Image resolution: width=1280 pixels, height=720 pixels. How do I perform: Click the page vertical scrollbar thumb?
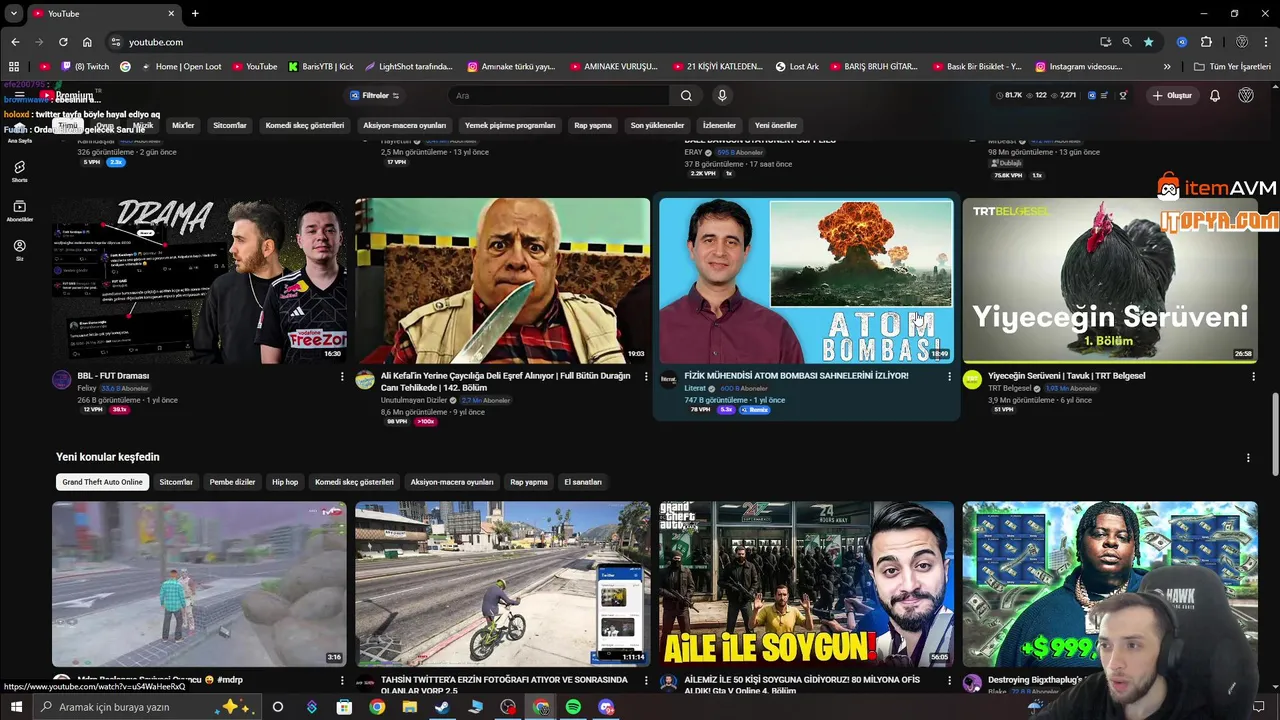(1274, 435)
